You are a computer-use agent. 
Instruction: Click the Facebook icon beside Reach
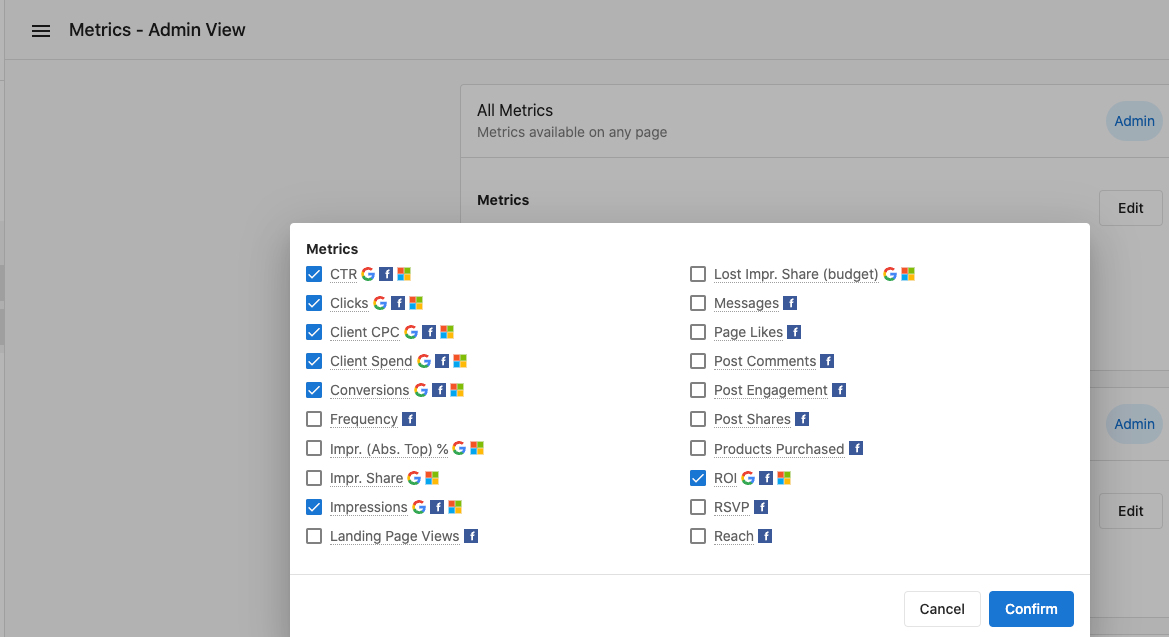764,536
